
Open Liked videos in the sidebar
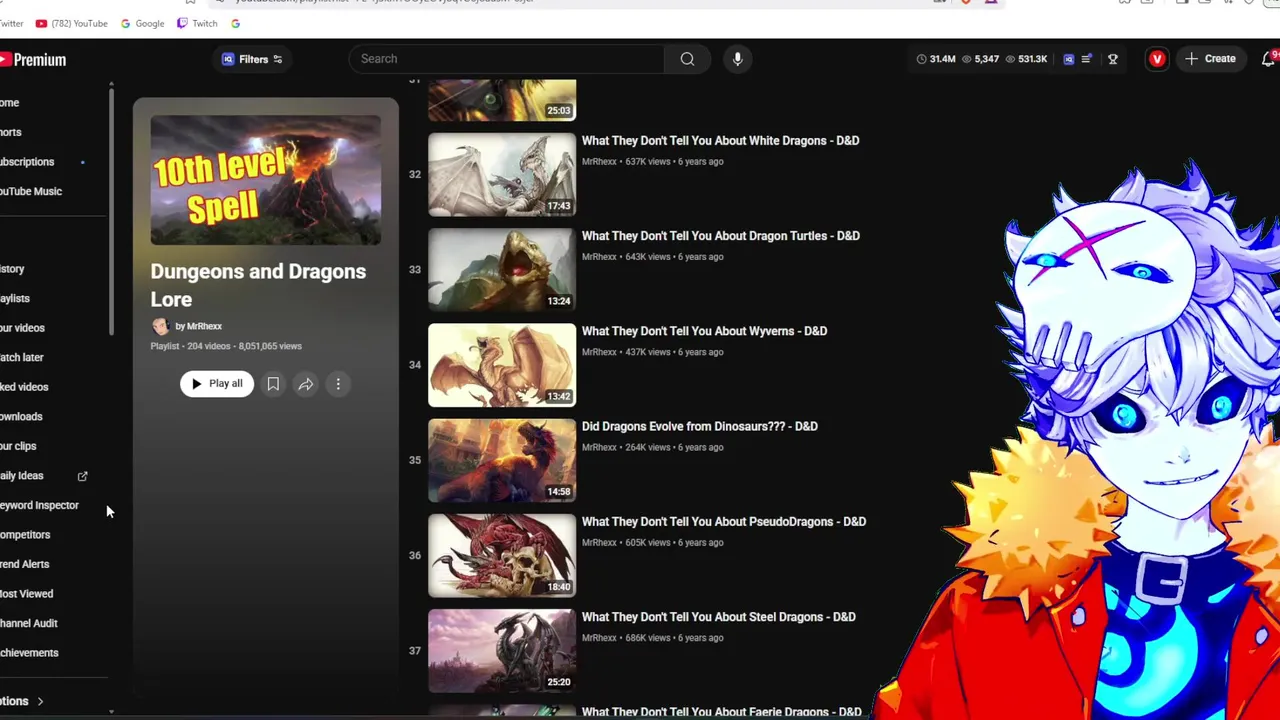point(24,387)
